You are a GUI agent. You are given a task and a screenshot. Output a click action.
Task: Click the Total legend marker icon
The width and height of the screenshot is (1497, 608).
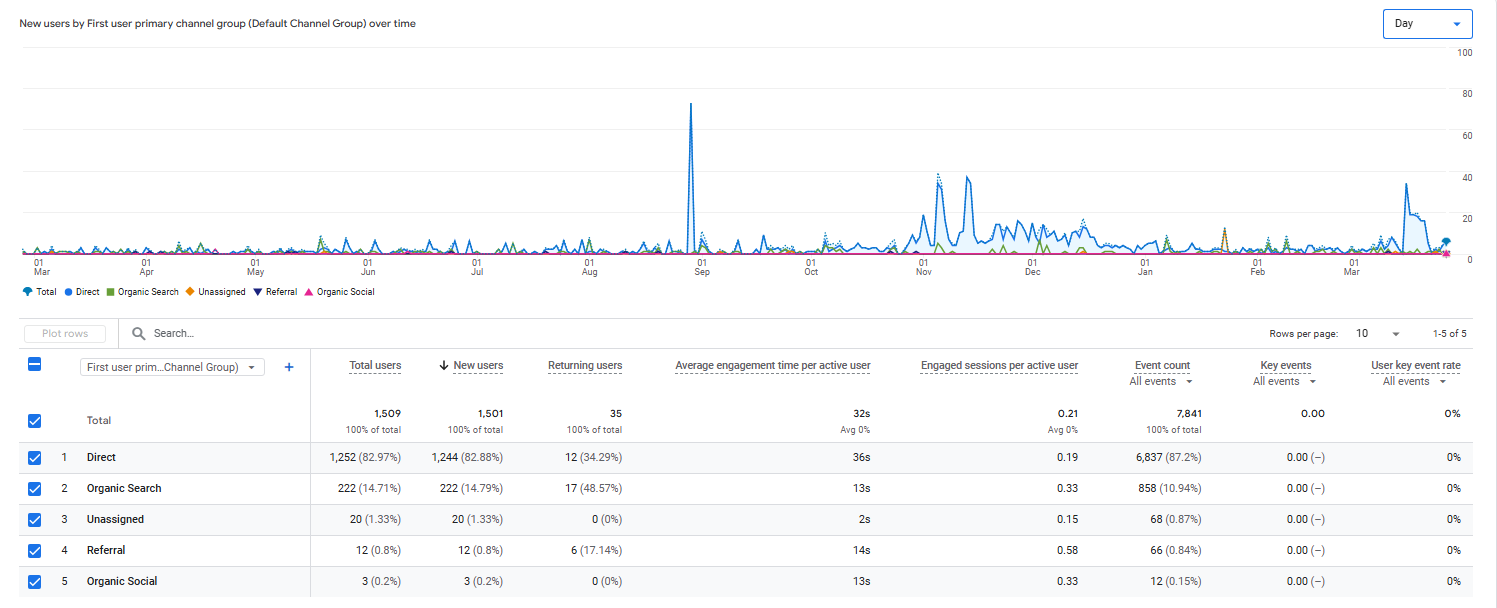[26, 292]
